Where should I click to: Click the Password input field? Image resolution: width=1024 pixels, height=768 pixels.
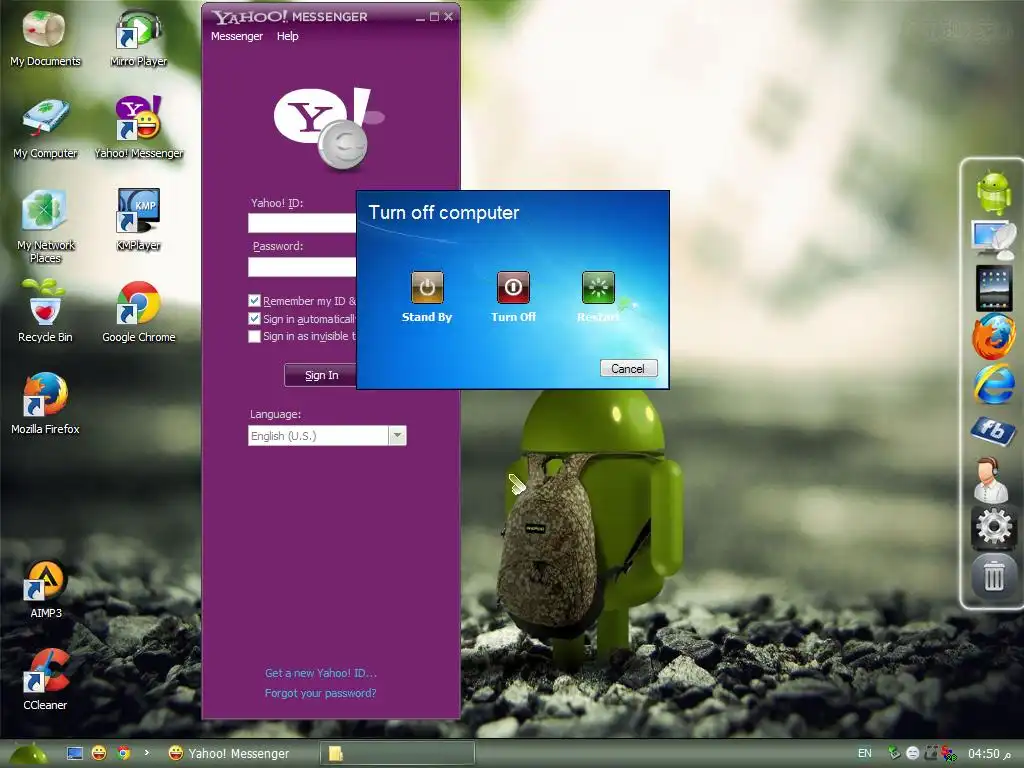[x=302, y=266]
